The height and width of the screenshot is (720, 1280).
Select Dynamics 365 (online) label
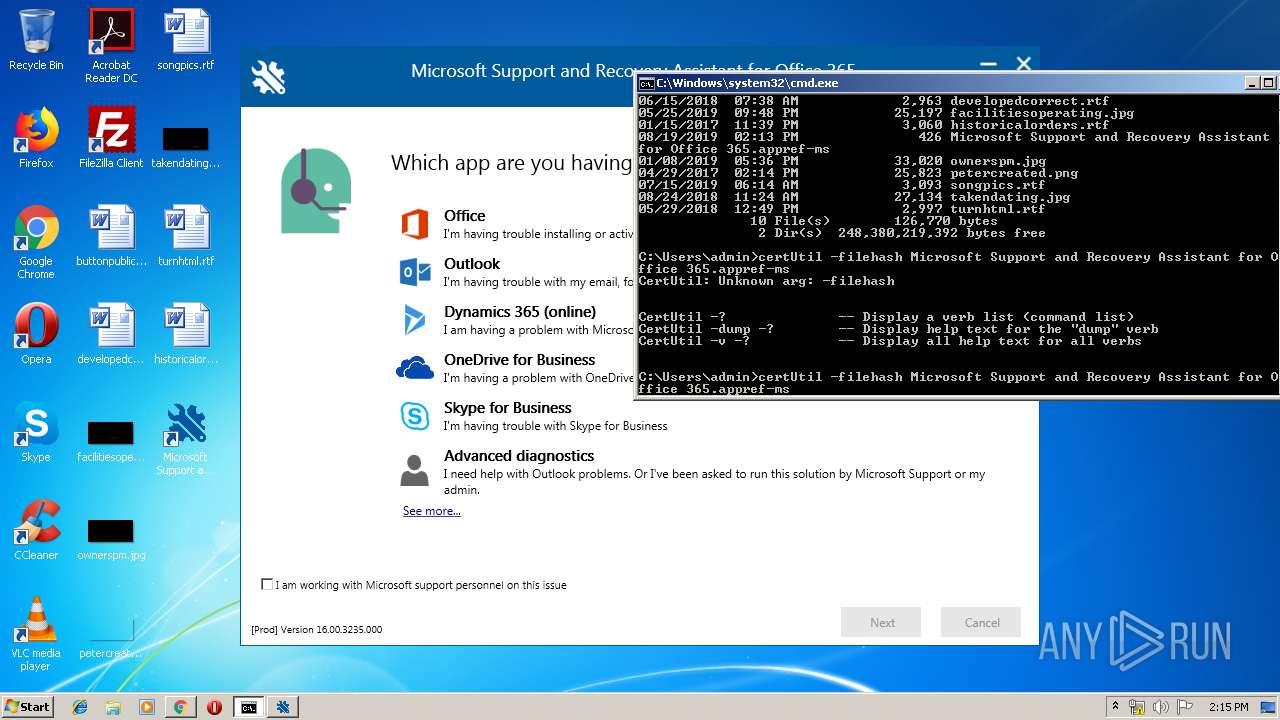pyautogui.click(x=520, y=312)
